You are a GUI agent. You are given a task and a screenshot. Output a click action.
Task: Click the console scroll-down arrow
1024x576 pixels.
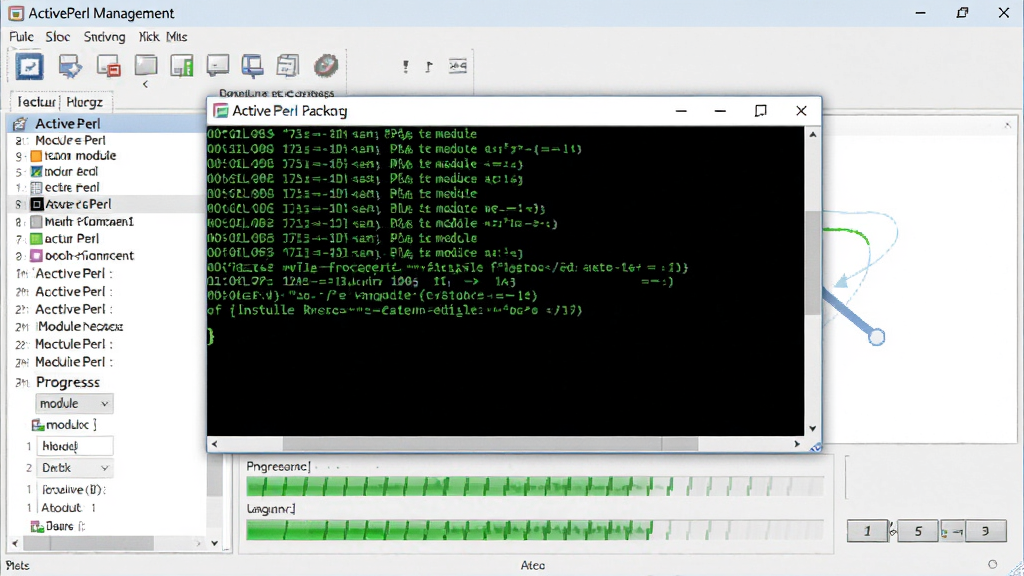pyautogui.click(x=812, y=428)
